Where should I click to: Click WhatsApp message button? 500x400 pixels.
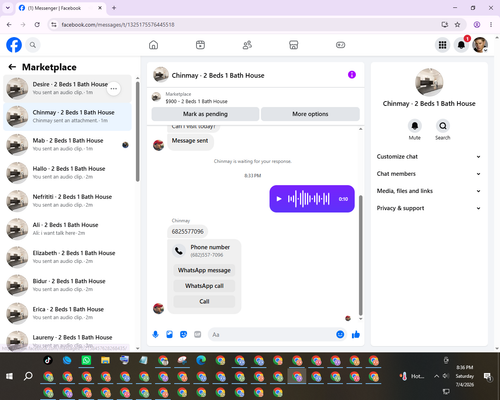click(204, 270)
